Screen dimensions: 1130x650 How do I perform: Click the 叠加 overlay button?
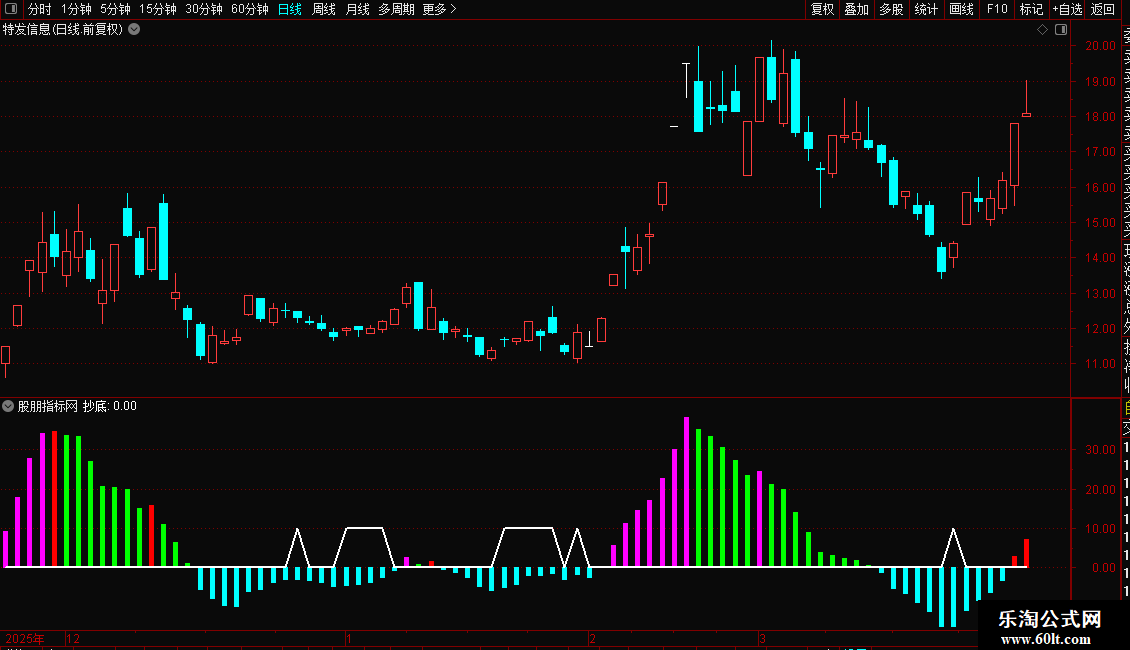pos(857,9)
